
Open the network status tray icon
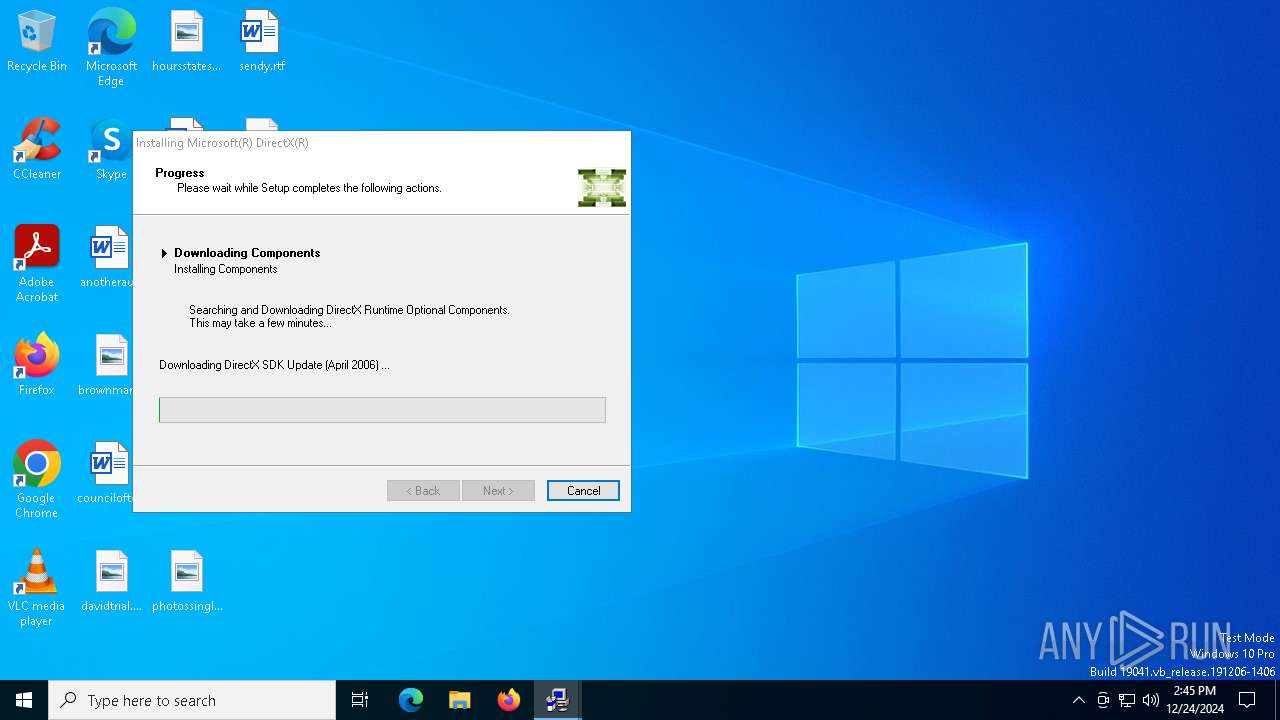[x=1127, y=700]
